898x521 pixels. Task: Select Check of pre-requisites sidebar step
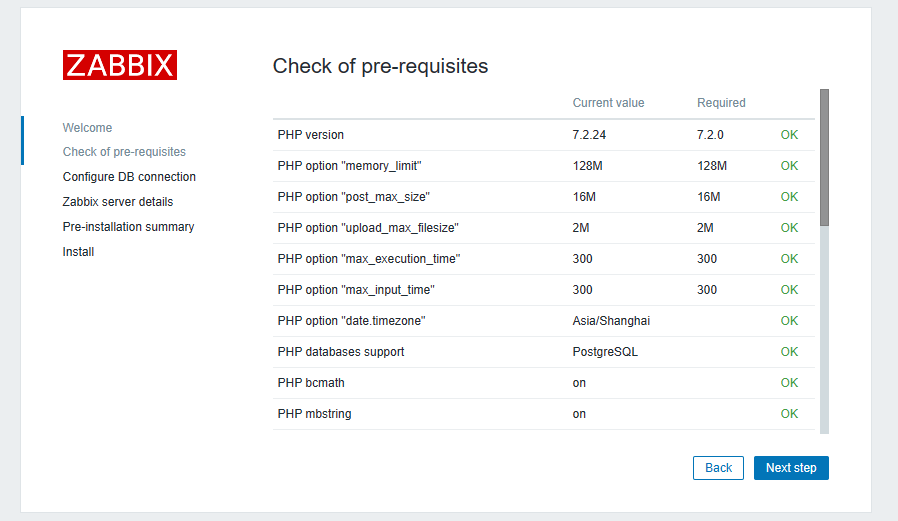(124, 152)
